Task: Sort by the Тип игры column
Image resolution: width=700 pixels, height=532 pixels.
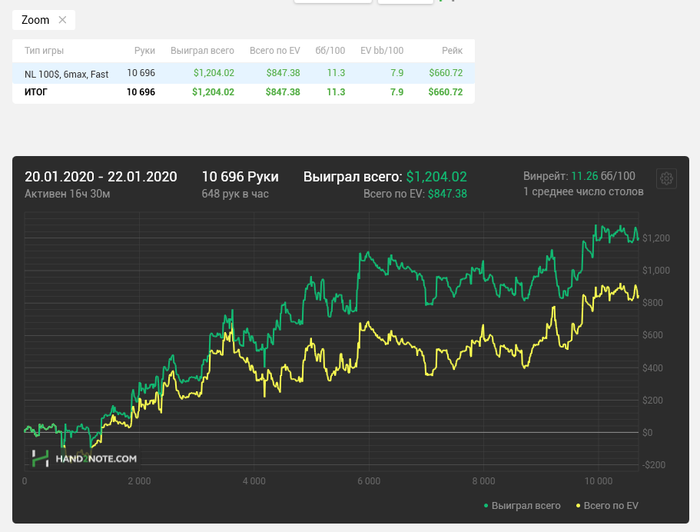Action: [44, 51]
